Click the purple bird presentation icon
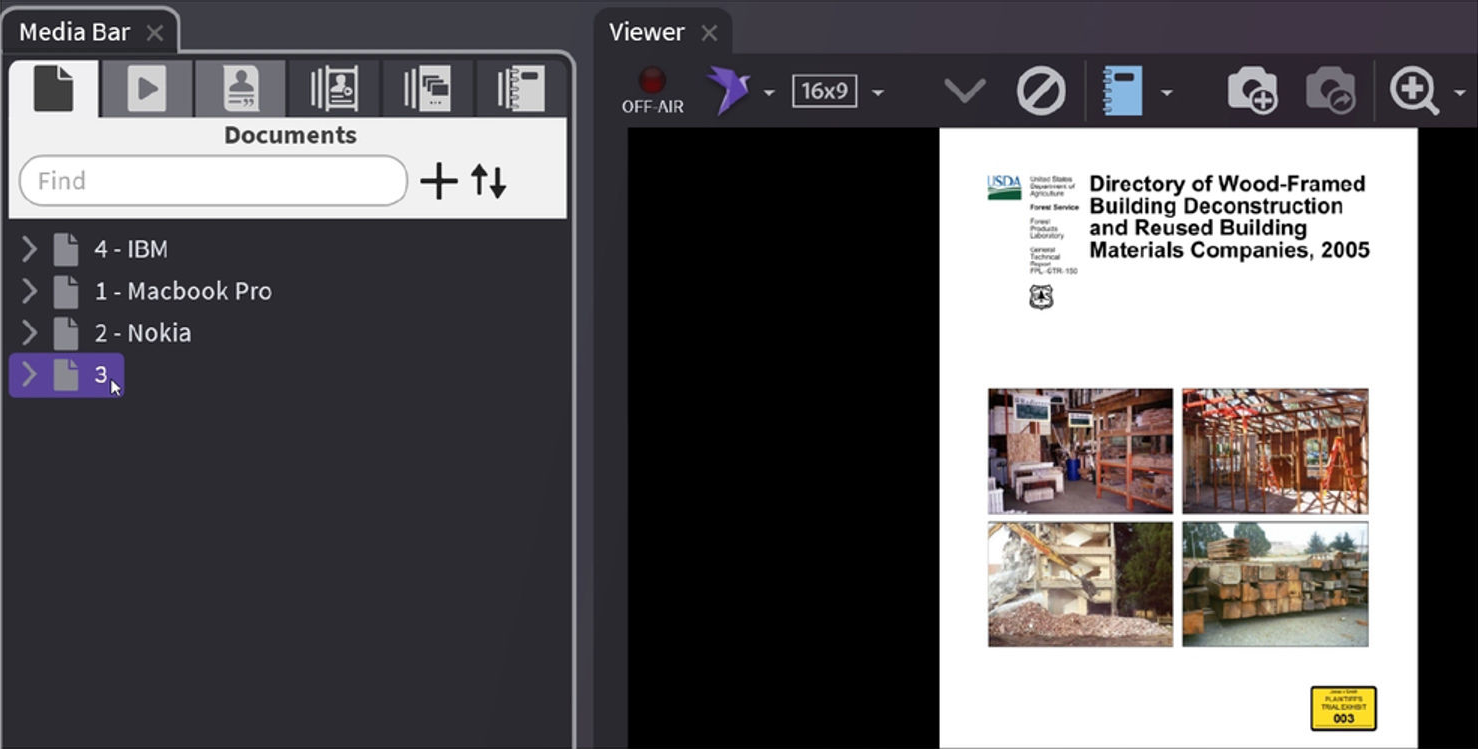1478x749 pixels. click(x=729, y=92)
